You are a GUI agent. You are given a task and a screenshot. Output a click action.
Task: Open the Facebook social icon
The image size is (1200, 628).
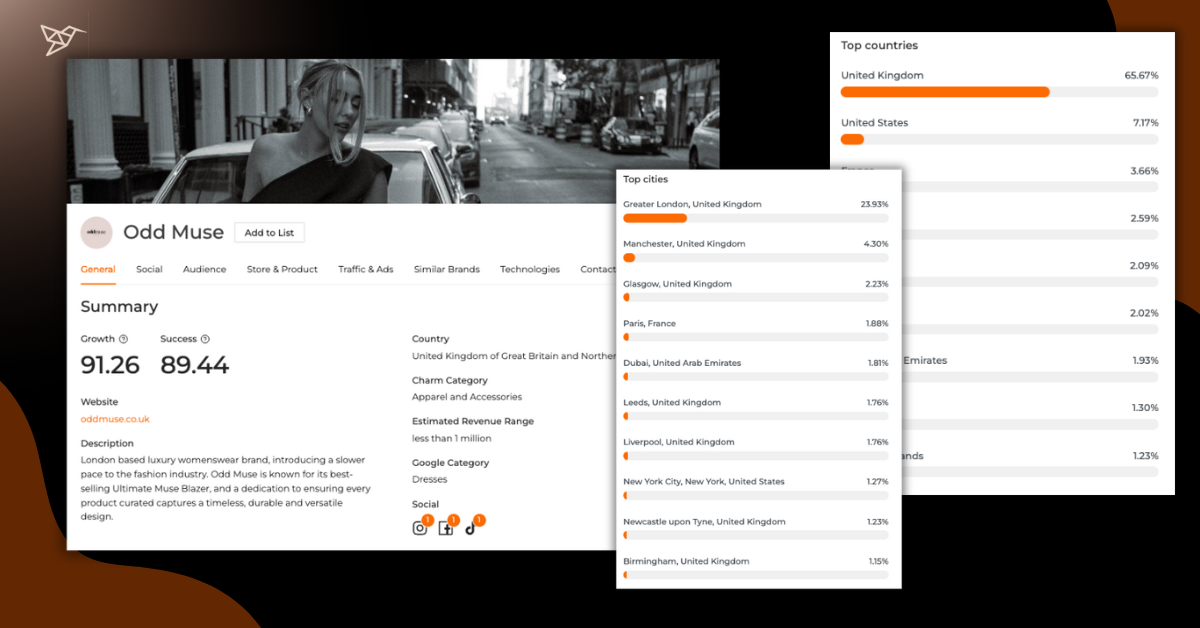coord(446,528)
